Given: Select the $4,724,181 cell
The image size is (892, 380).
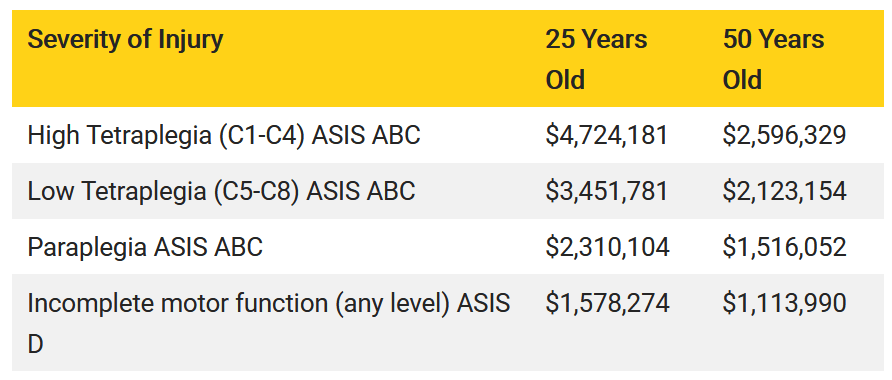Looking at the screenshot, I should coord(606,135).
